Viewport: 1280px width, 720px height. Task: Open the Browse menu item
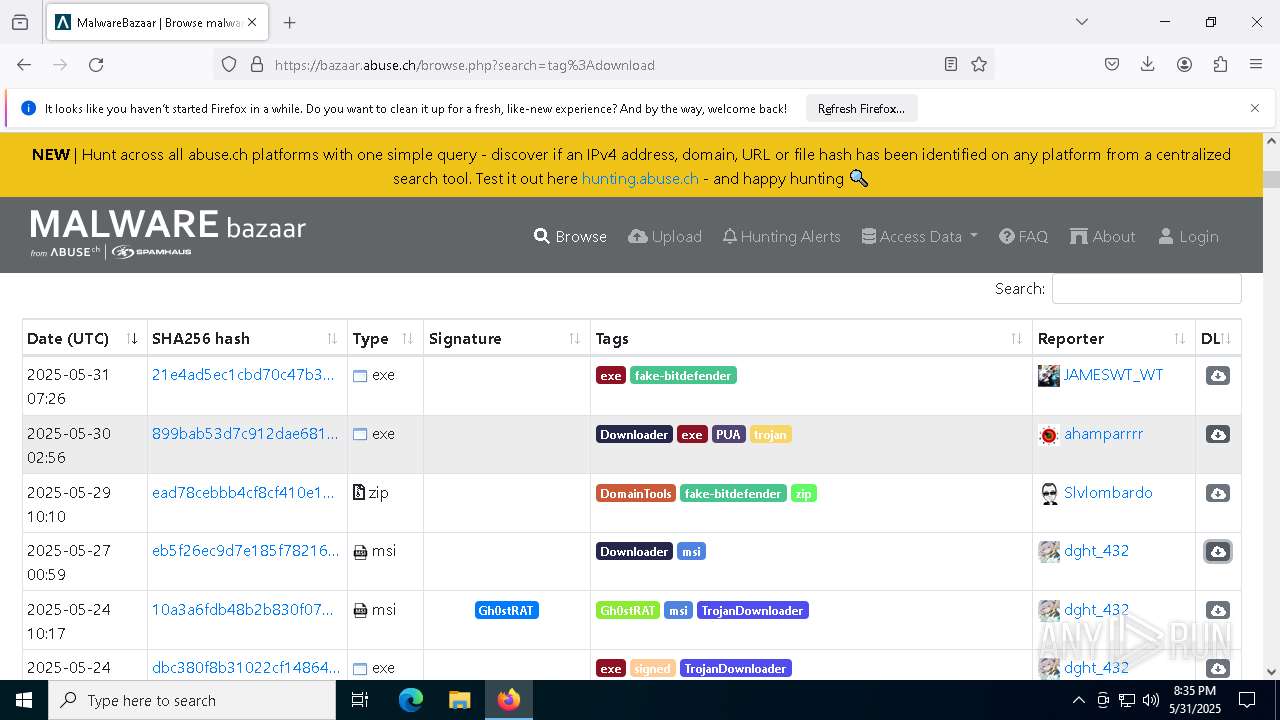pos(570,237)
